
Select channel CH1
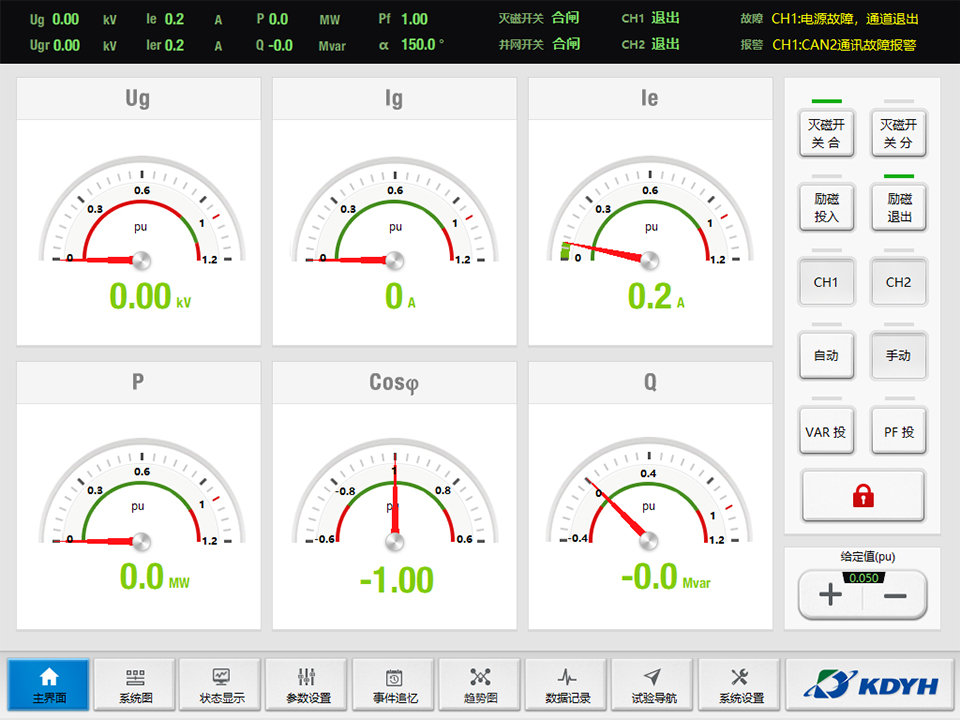pos(826,282)
